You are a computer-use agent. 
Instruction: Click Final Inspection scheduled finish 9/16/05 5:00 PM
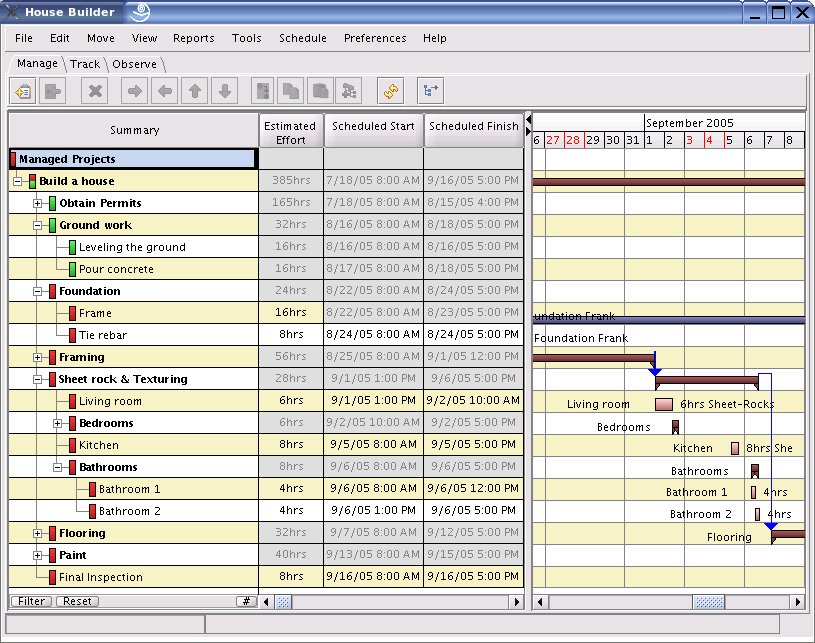(474, 577)
